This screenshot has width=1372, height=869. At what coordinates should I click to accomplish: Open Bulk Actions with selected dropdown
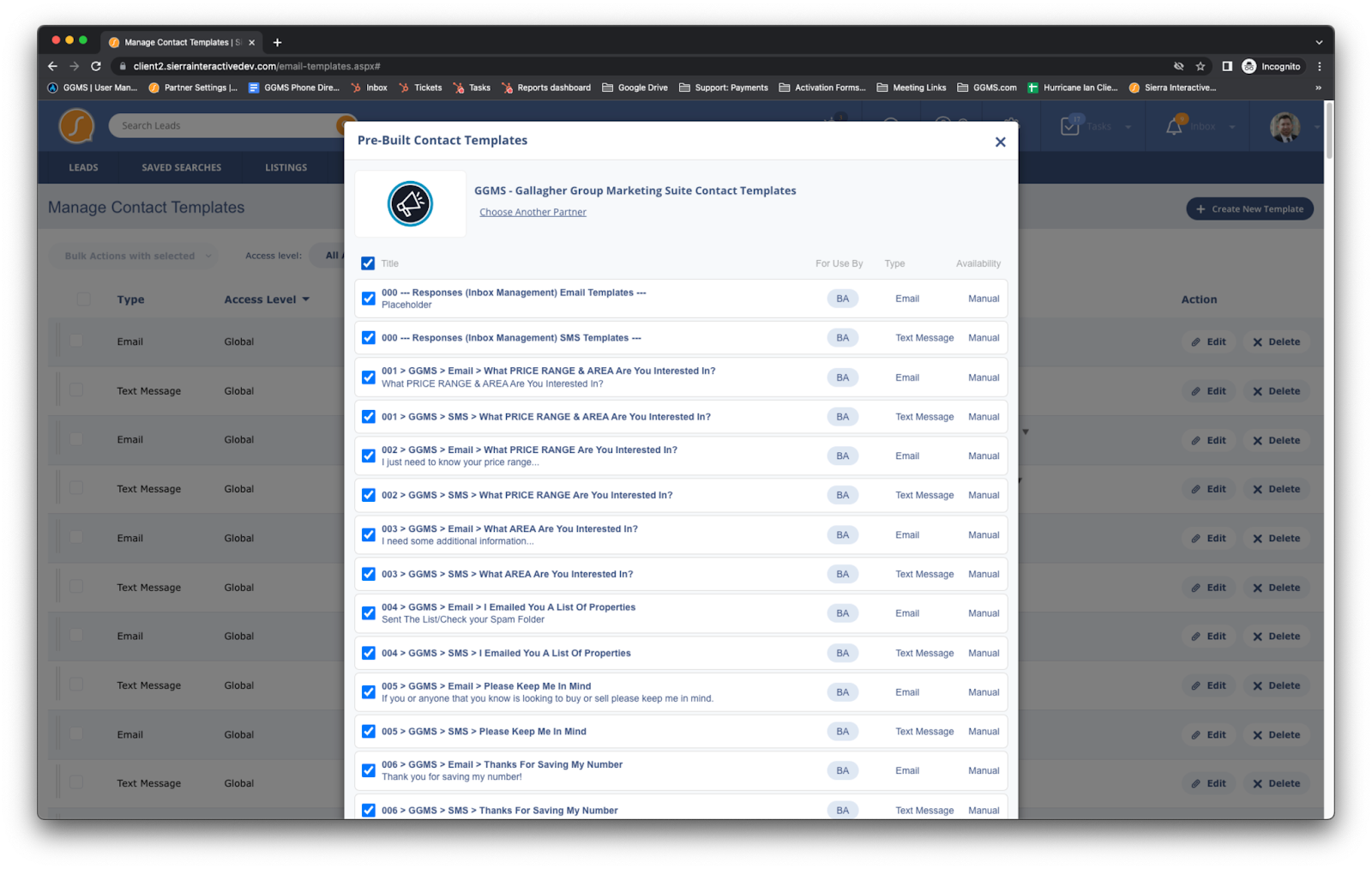point(137,256)
